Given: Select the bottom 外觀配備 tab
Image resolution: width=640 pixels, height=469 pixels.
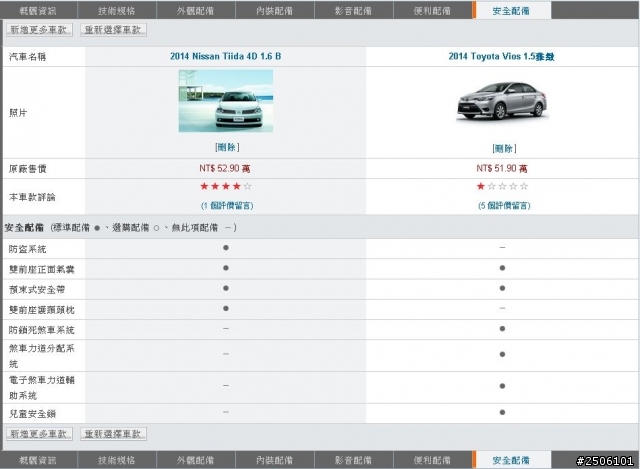Looking at the screenshot, I should tap(196, 460).
